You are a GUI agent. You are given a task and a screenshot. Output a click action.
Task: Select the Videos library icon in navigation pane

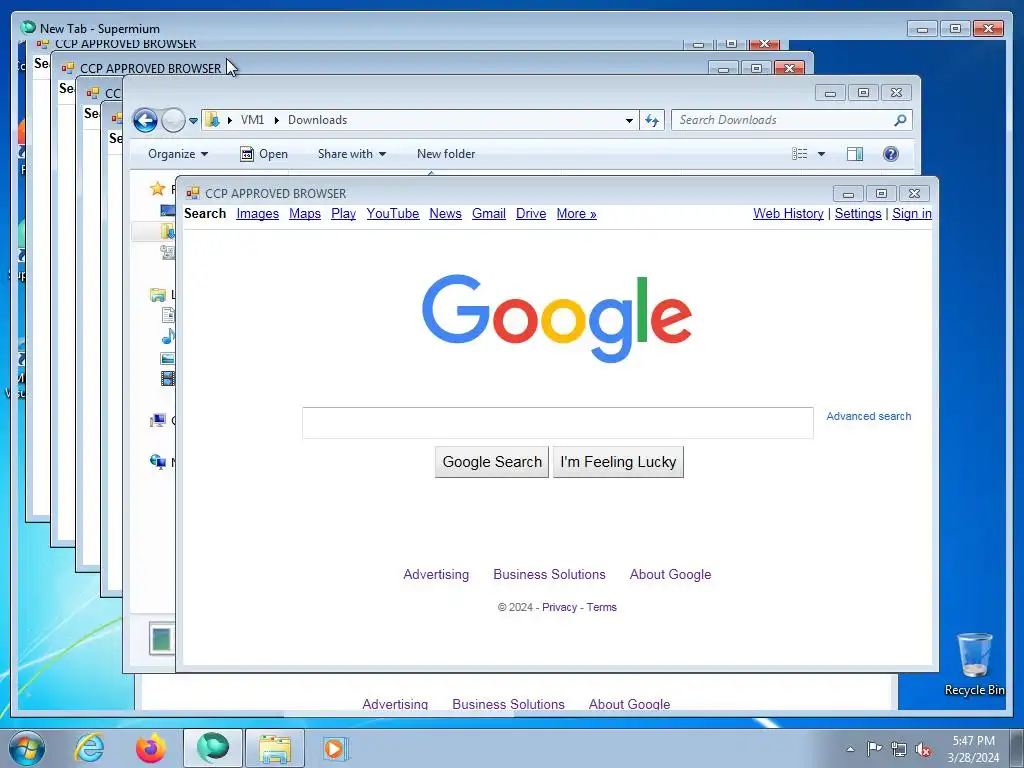(168, 378)
